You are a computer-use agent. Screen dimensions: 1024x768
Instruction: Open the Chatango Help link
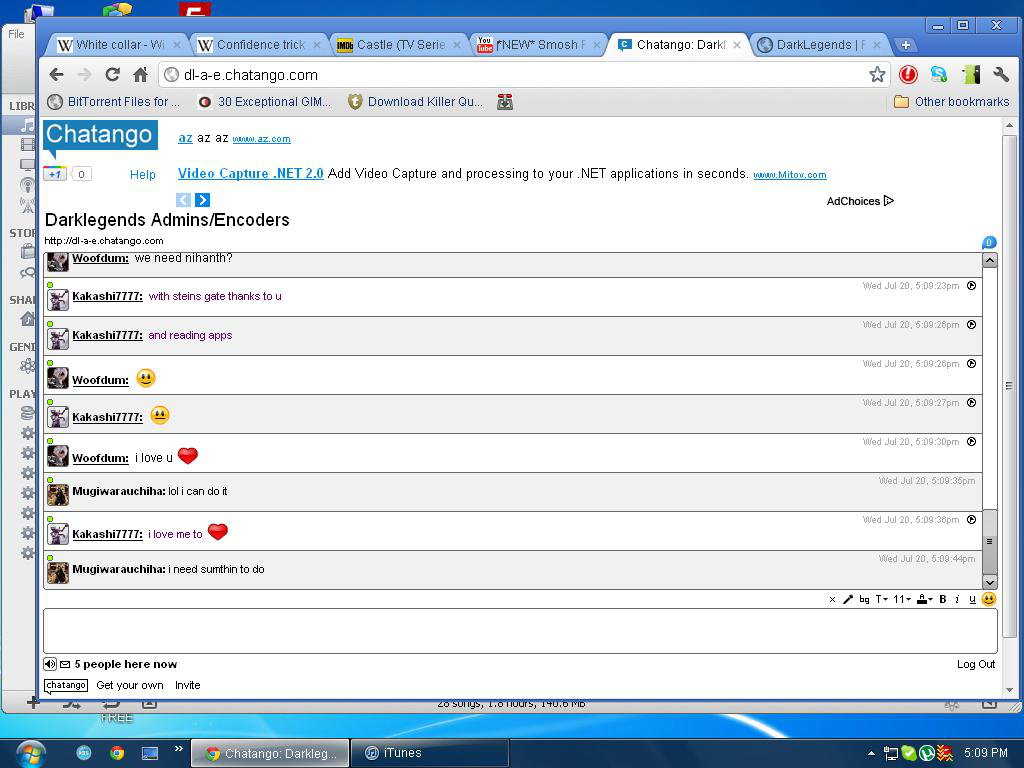coord(142,174)
